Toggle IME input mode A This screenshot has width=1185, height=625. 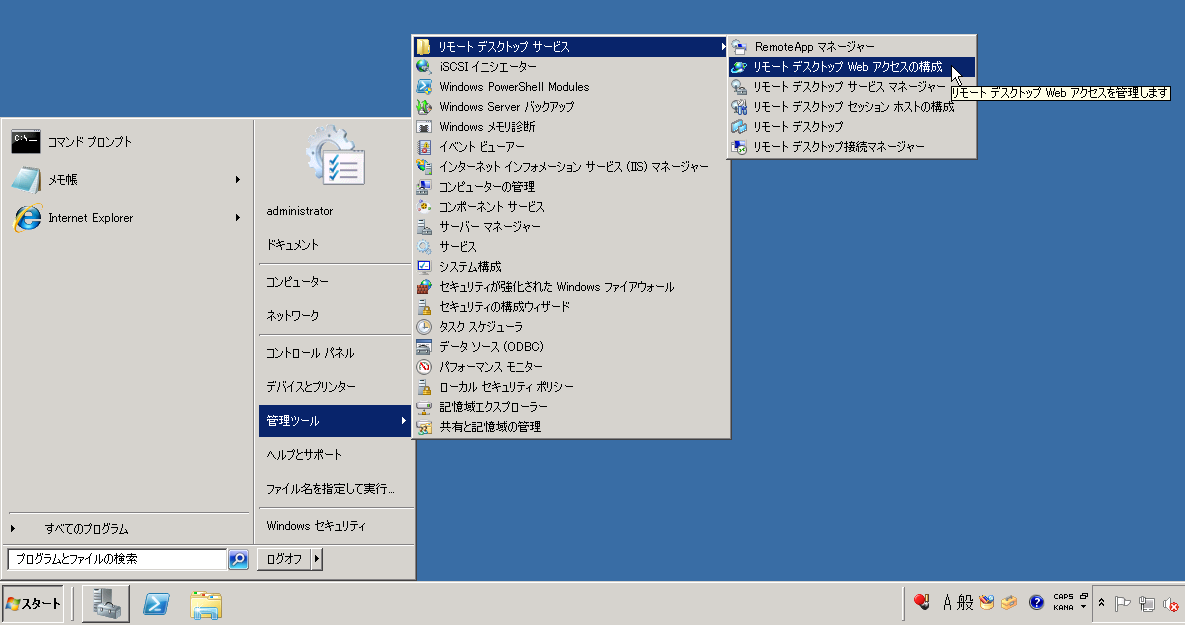coord(947,602)
